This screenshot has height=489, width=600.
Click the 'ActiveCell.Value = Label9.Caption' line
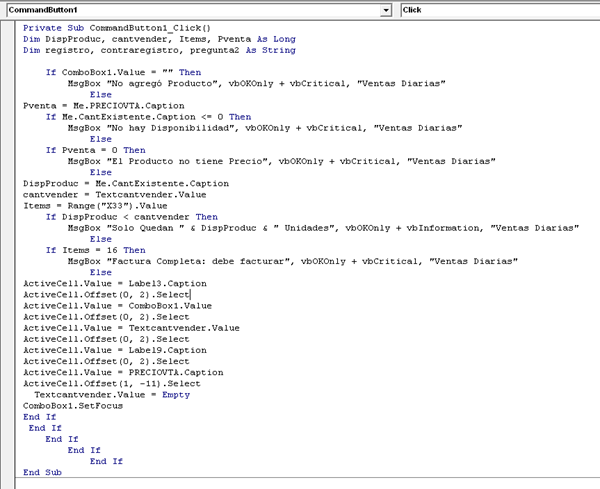[x=115, y=350]
